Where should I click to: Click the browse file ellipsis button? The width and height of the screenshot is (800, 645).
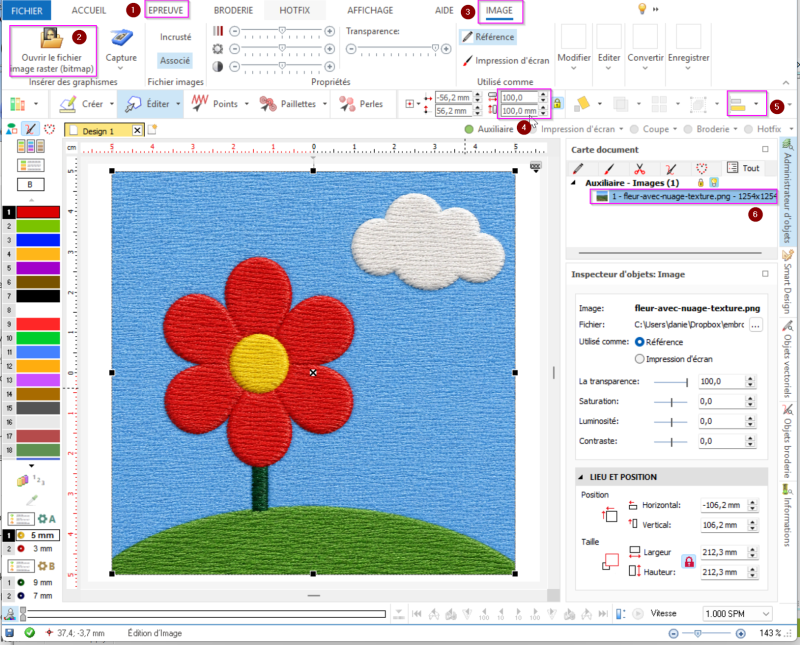tap(756, 325)
